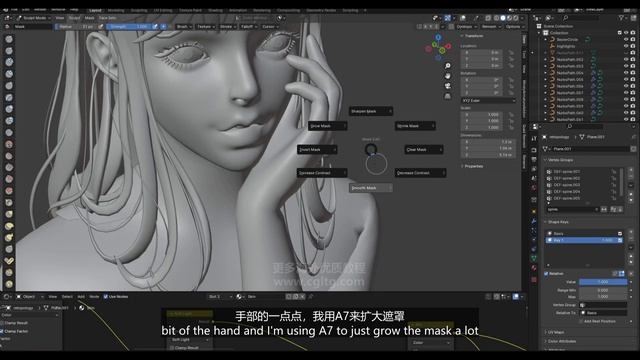The height and width of the screenshot is (360, 640).
Task: Choose Smooth Mask in pie menu
Action: click(371, 188)
